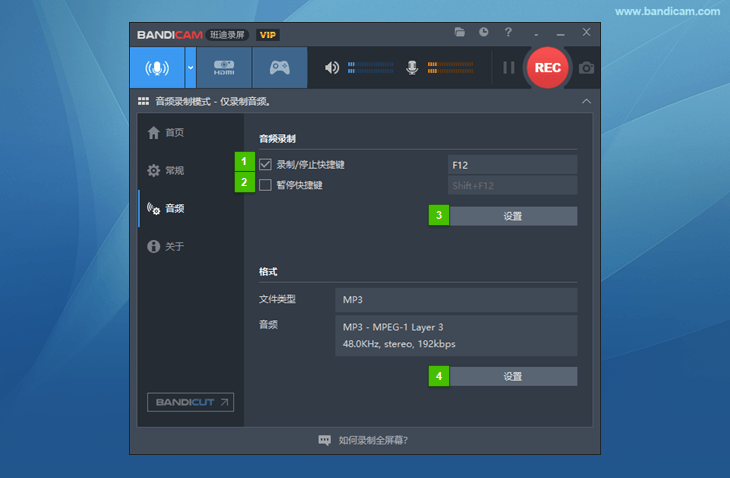Pause the recording

[x=508, y=68]
